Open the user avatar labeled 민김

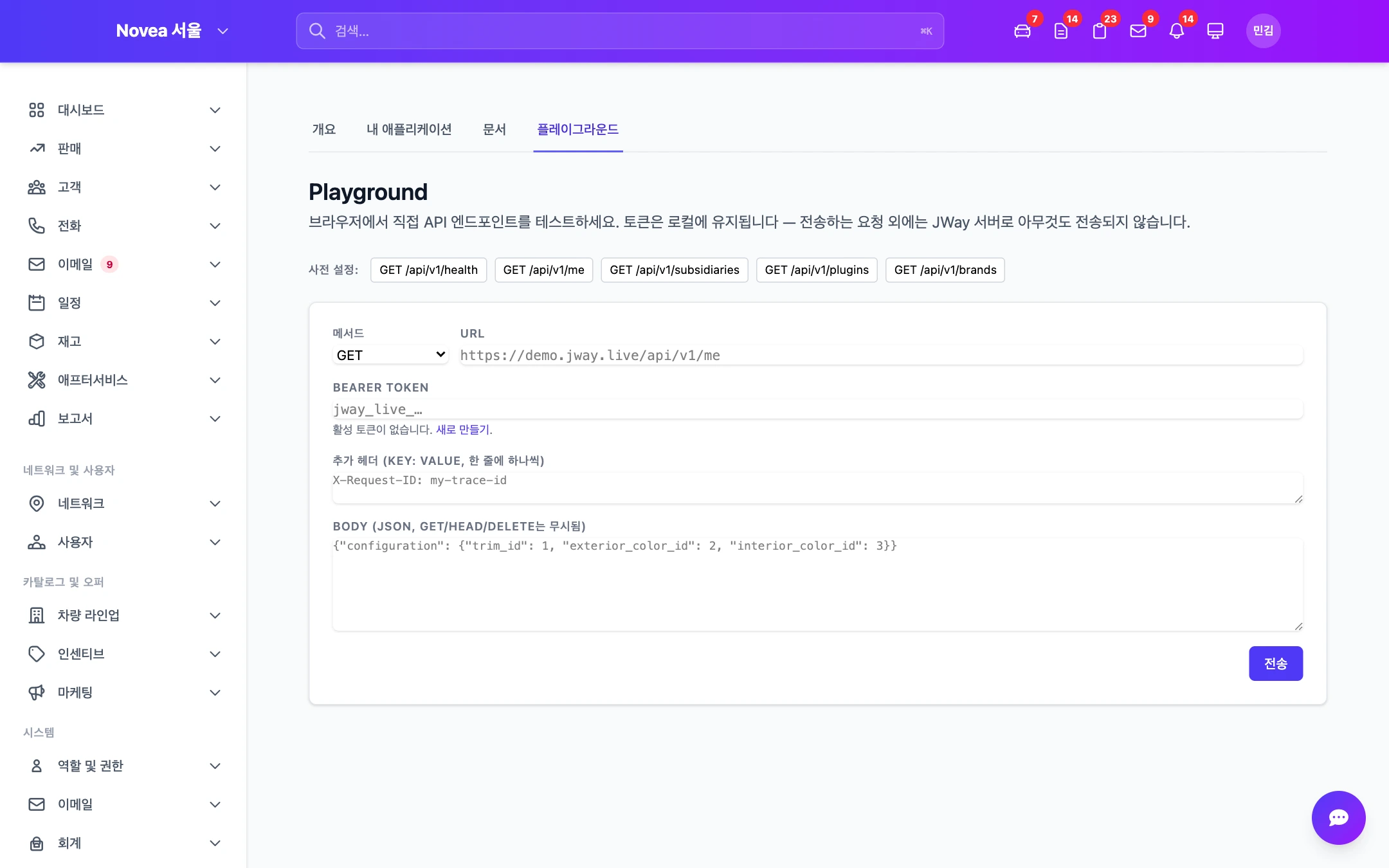tap(1263, 31)
